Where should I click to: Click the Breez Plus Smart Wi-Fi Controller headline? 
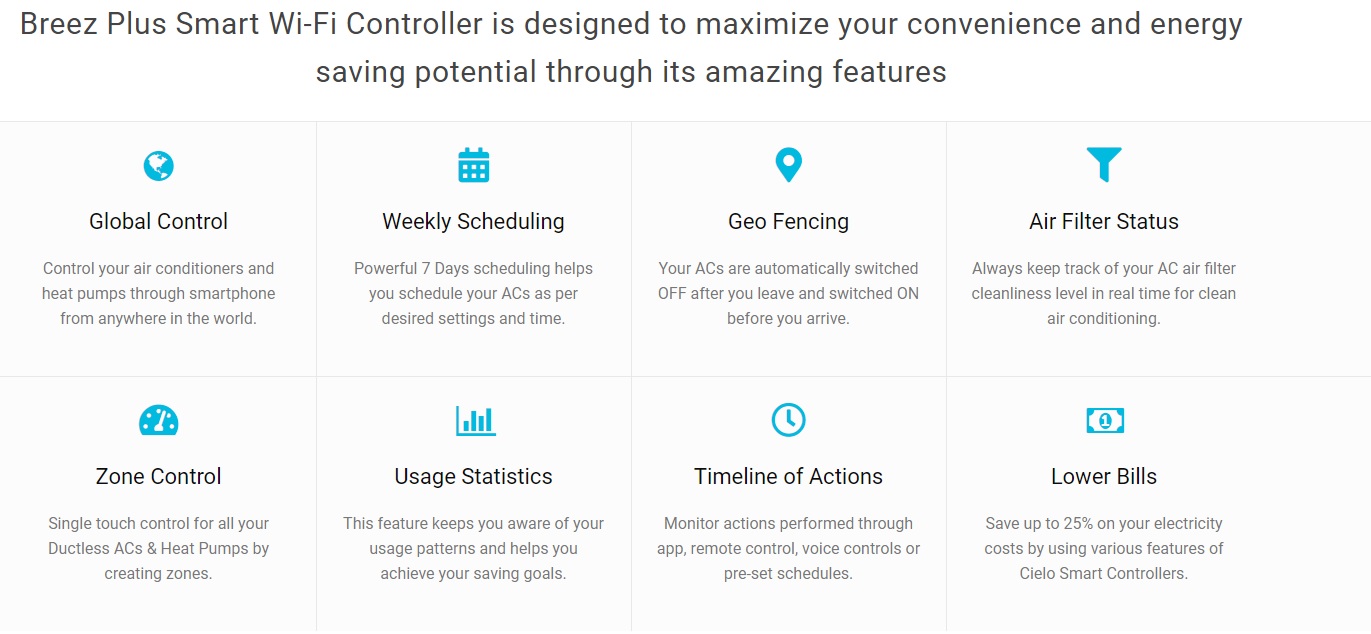631,47
